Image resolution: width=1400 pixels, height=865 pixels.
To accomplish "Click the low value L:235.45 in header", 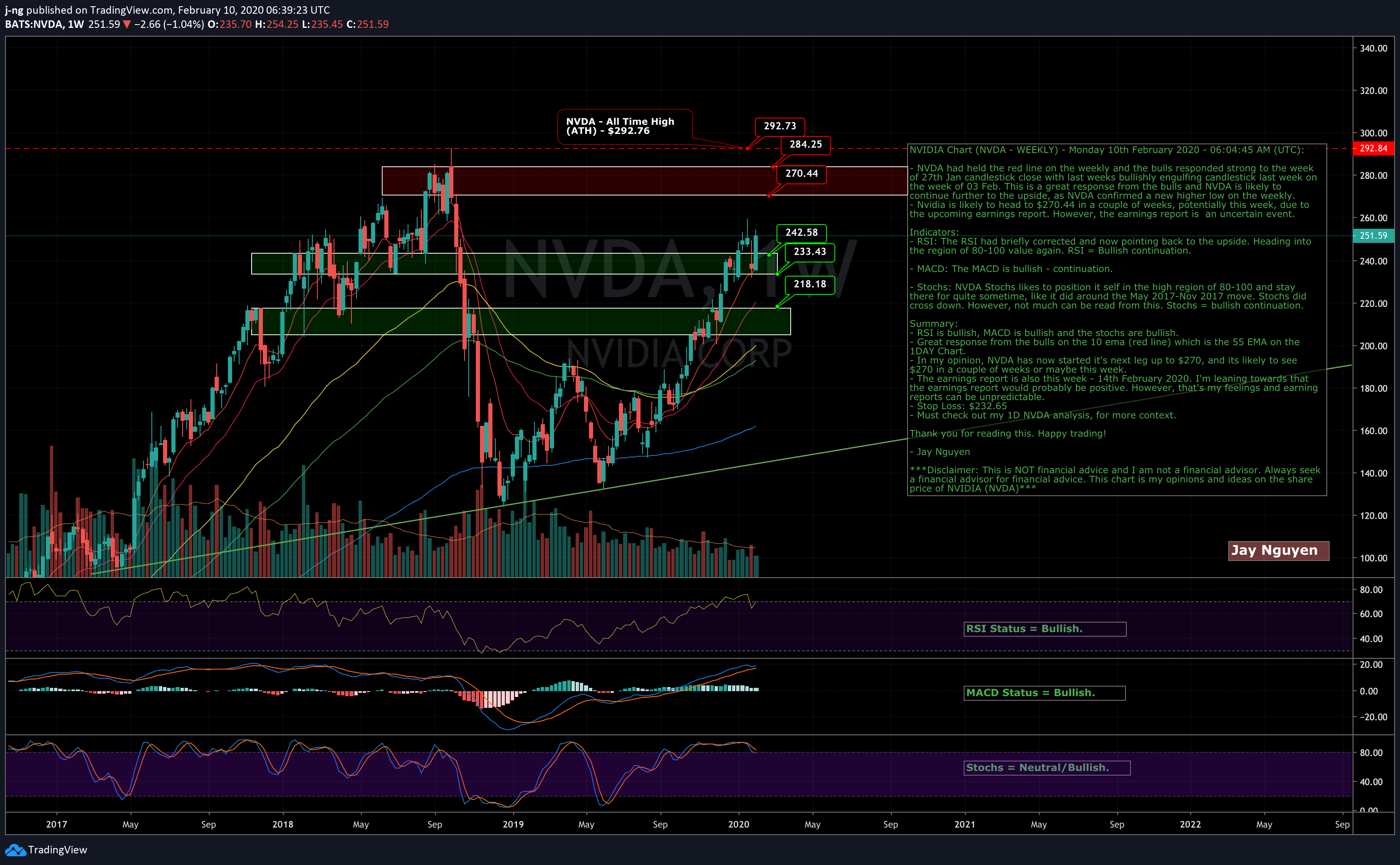I will click(323, 25).
